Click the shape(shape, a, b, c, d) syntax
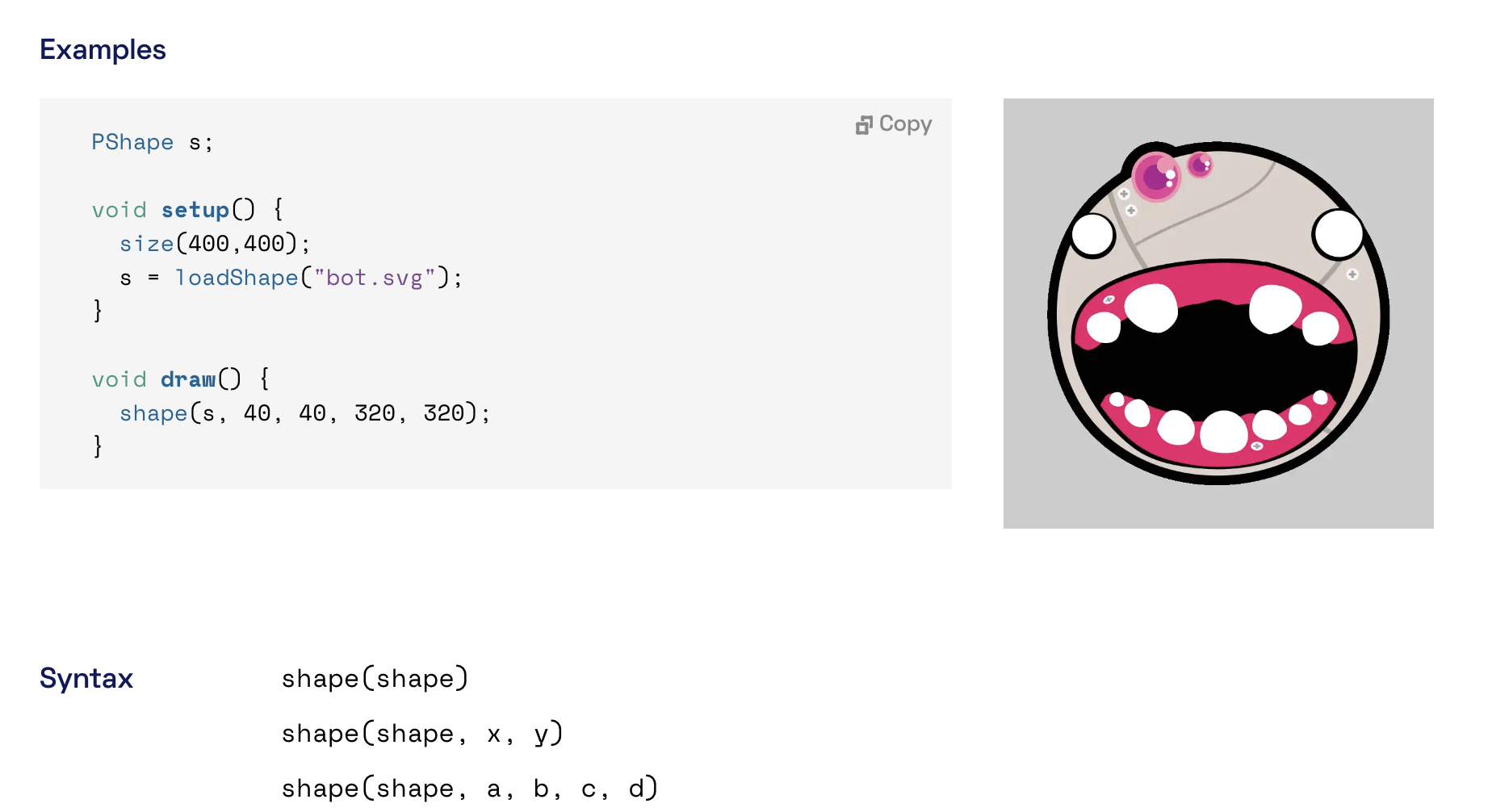1492x812 pixels. [x=470, y=789]
